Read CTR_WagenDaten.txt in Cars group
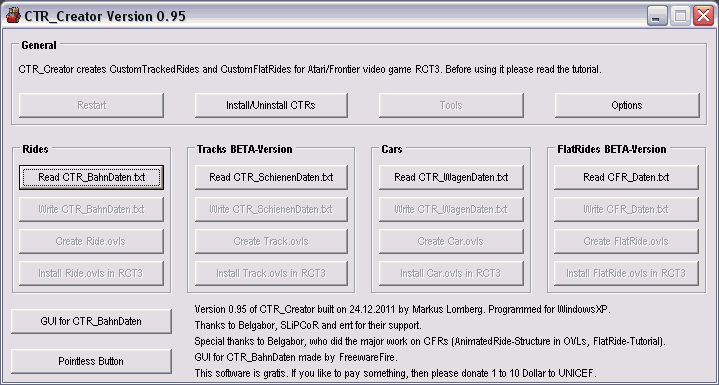Image resolution: width=719 pixels, height=385 pixels. pyautogui.click(x=451, y=177)
